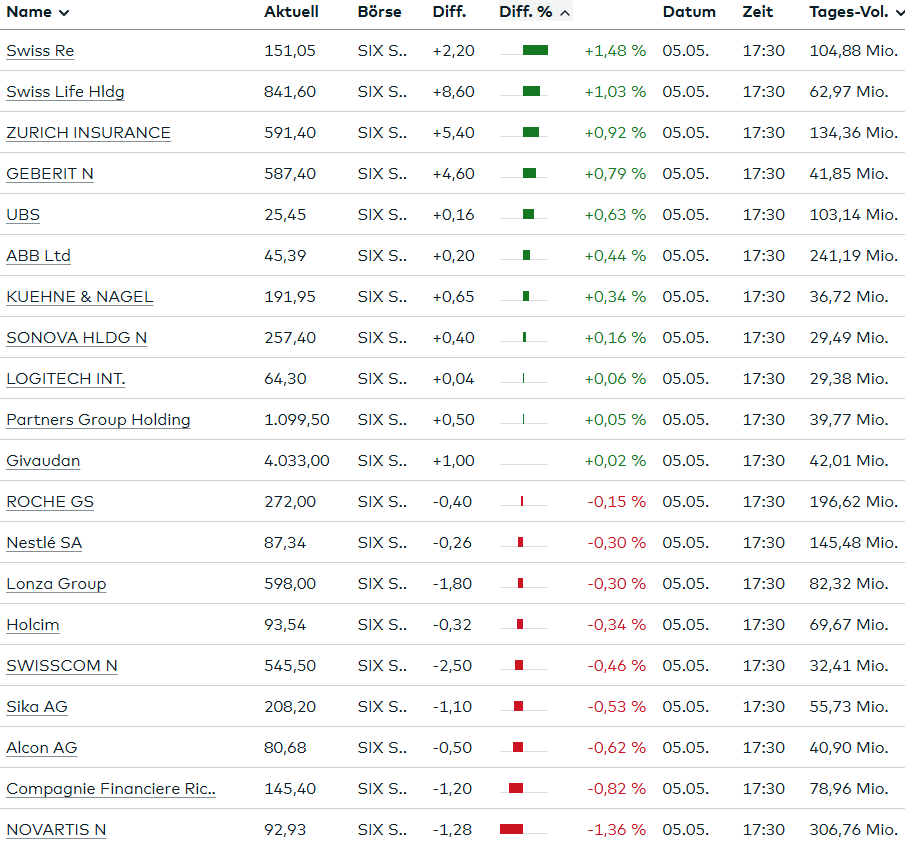Open the Partners Group Holding link

coord(98,420)
